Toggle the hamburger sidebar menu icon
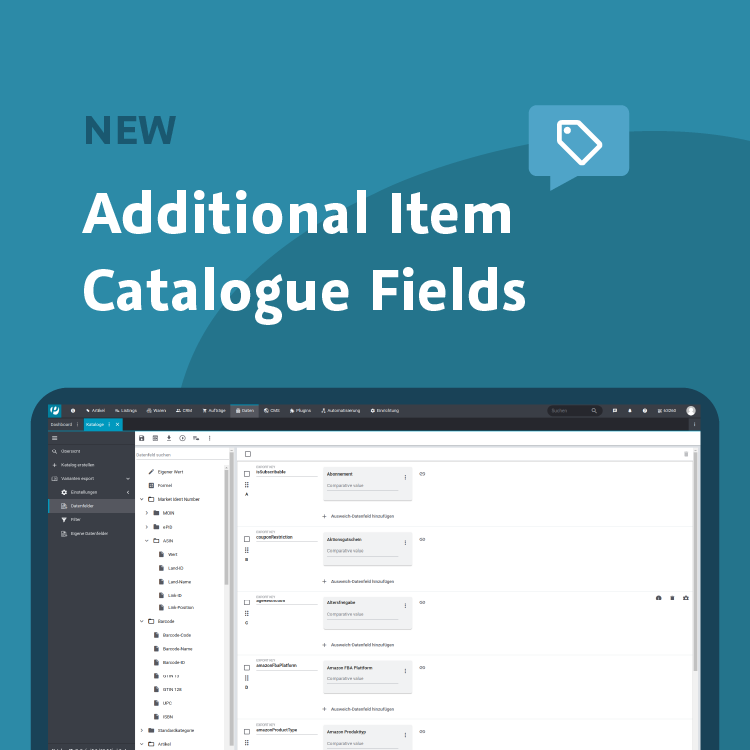Image resolution: width=750 pixels, height=750 pixels. (x=55, y=438)
